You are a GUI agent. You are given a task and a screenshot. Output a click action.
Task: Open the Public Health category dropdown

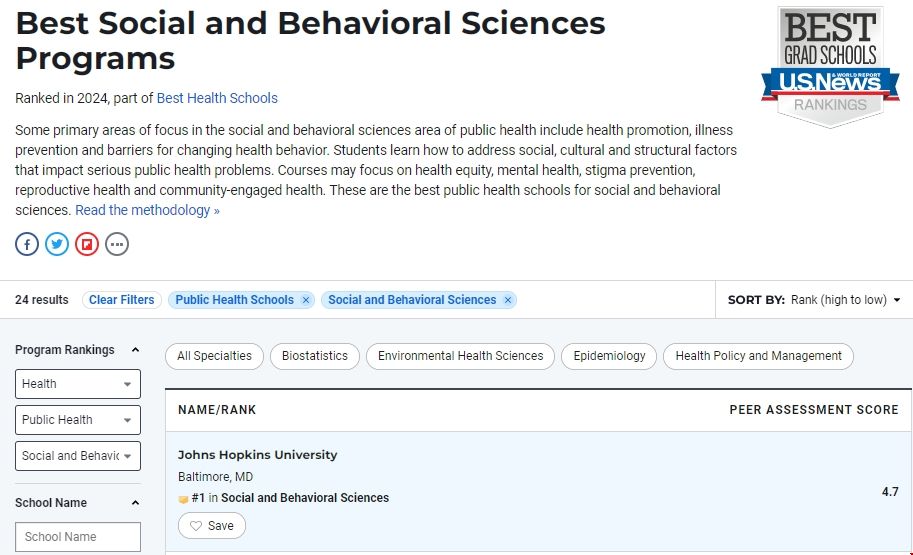click(x=78, y=420)
